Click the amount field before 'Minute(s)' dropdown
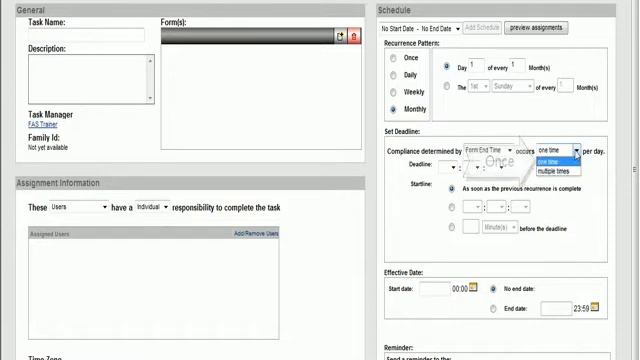Screen dimensions: 640x360 click(x=471, y=227)
